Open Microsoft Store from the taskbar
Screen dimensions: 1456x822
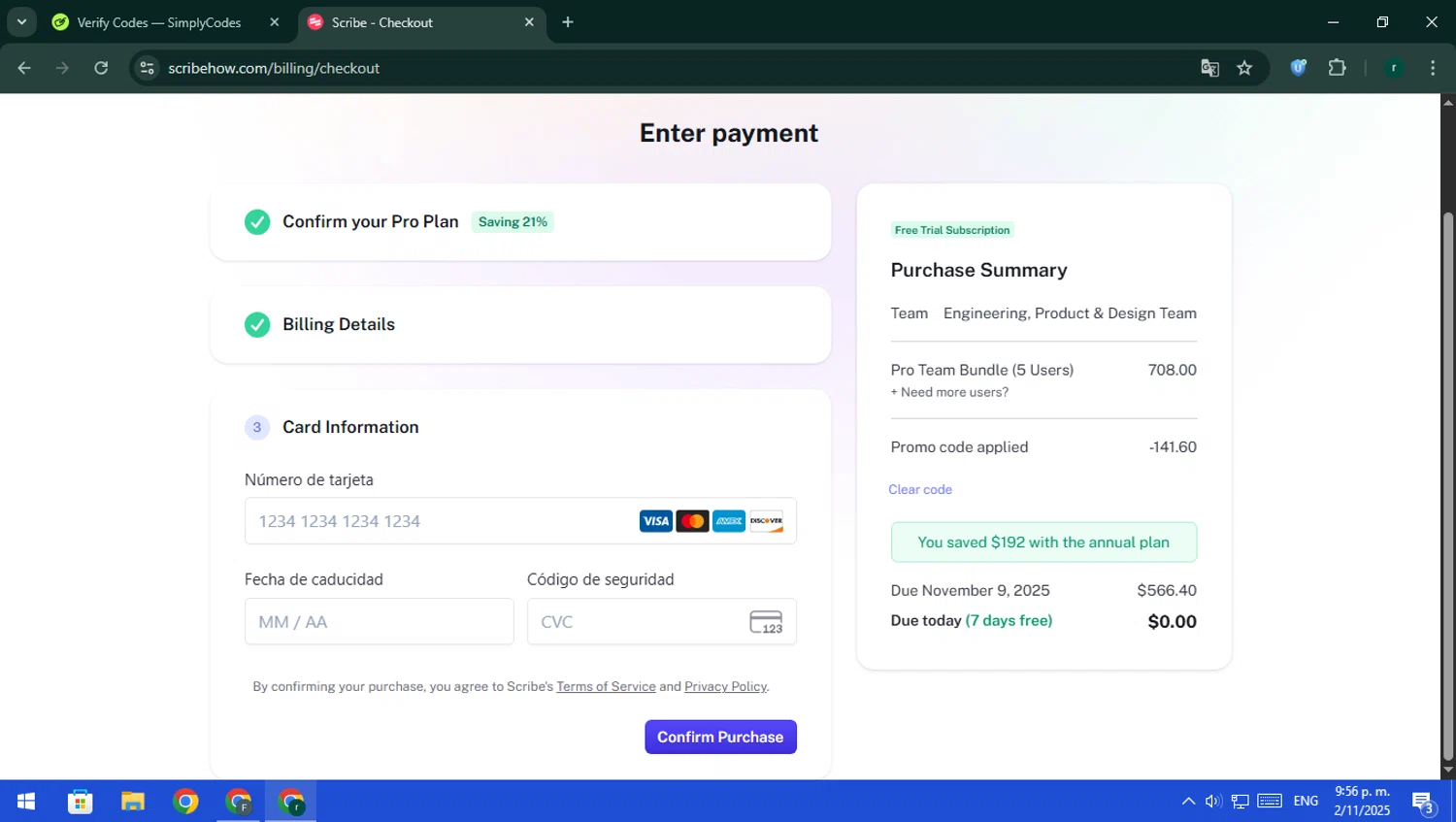81,802
